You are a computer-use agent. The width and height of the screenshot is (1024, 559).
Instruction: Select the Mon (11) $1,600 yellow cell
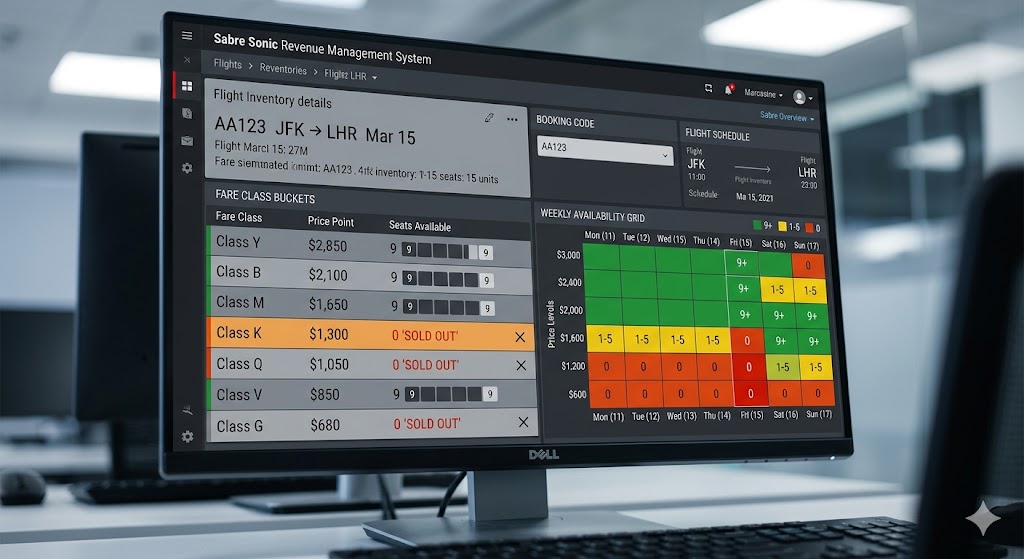(x=605, y=339)
